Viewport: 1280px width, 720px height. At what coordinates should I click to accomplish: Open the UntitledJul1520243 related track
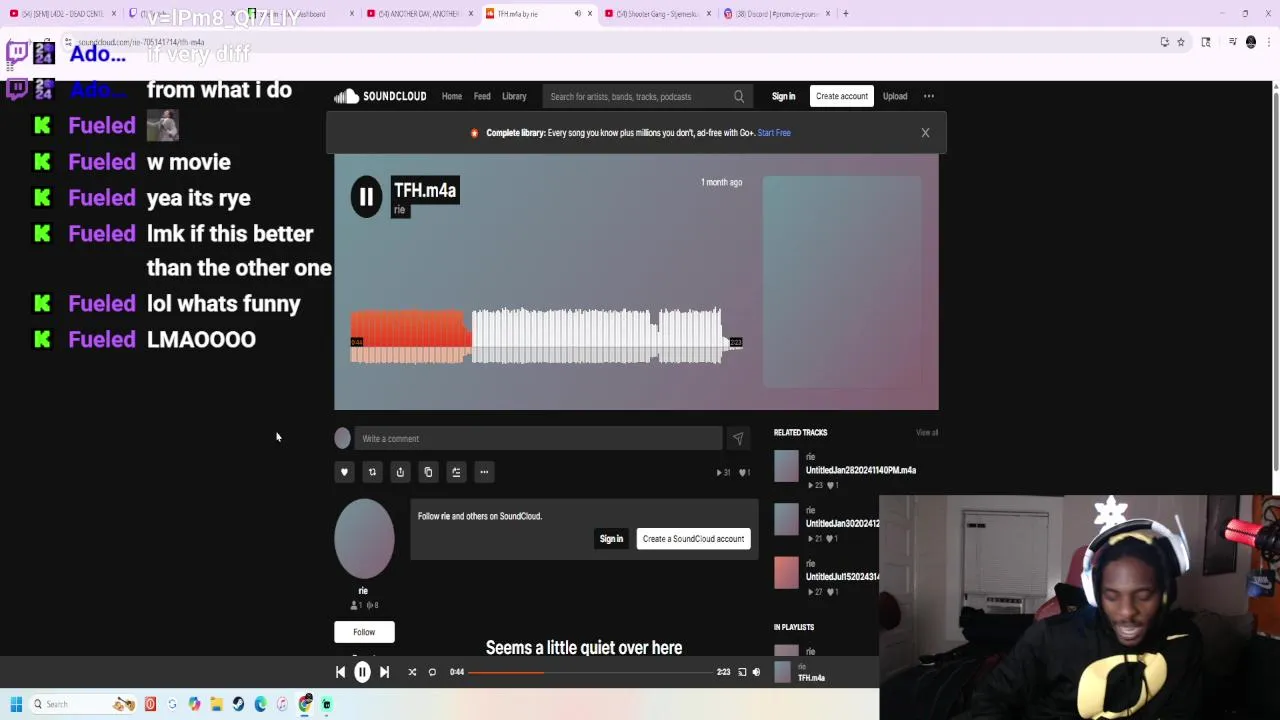pyautogui.click(x=843, y=577)
